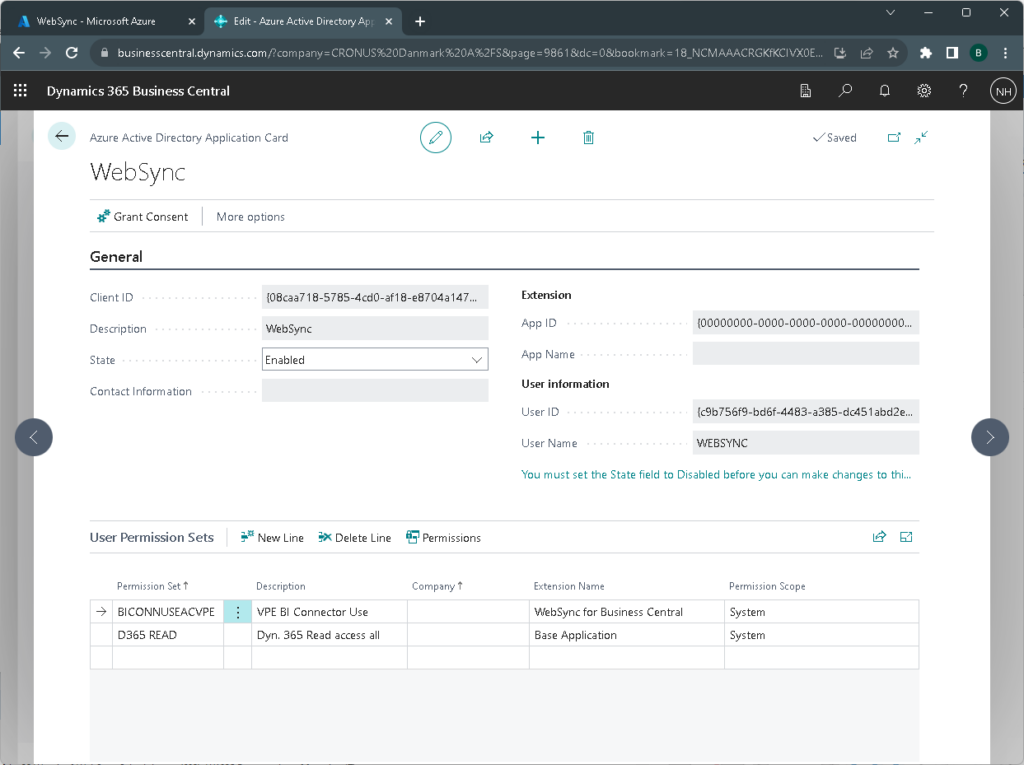Viewport: 1024px width, 765px height.
Task: Collapse the card with diagonal arrows icon
Action: pos(921,138)
